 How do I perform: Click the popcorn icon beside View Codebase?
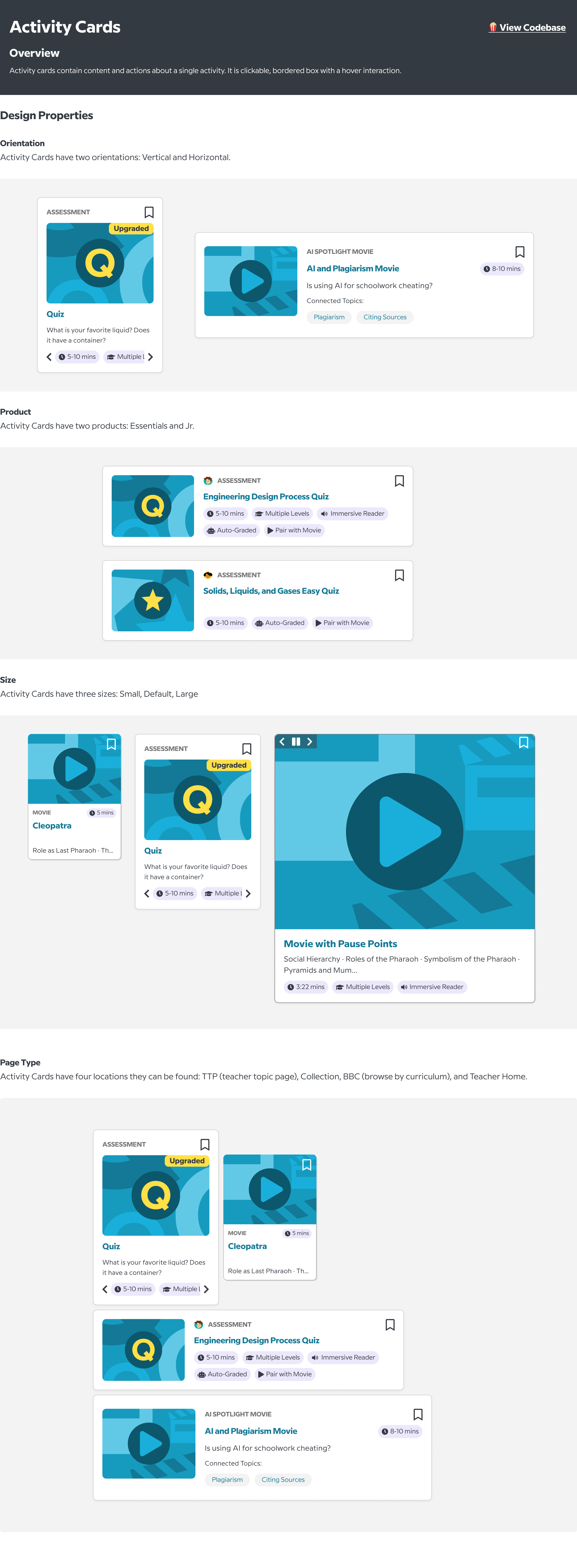coord(493,27)
